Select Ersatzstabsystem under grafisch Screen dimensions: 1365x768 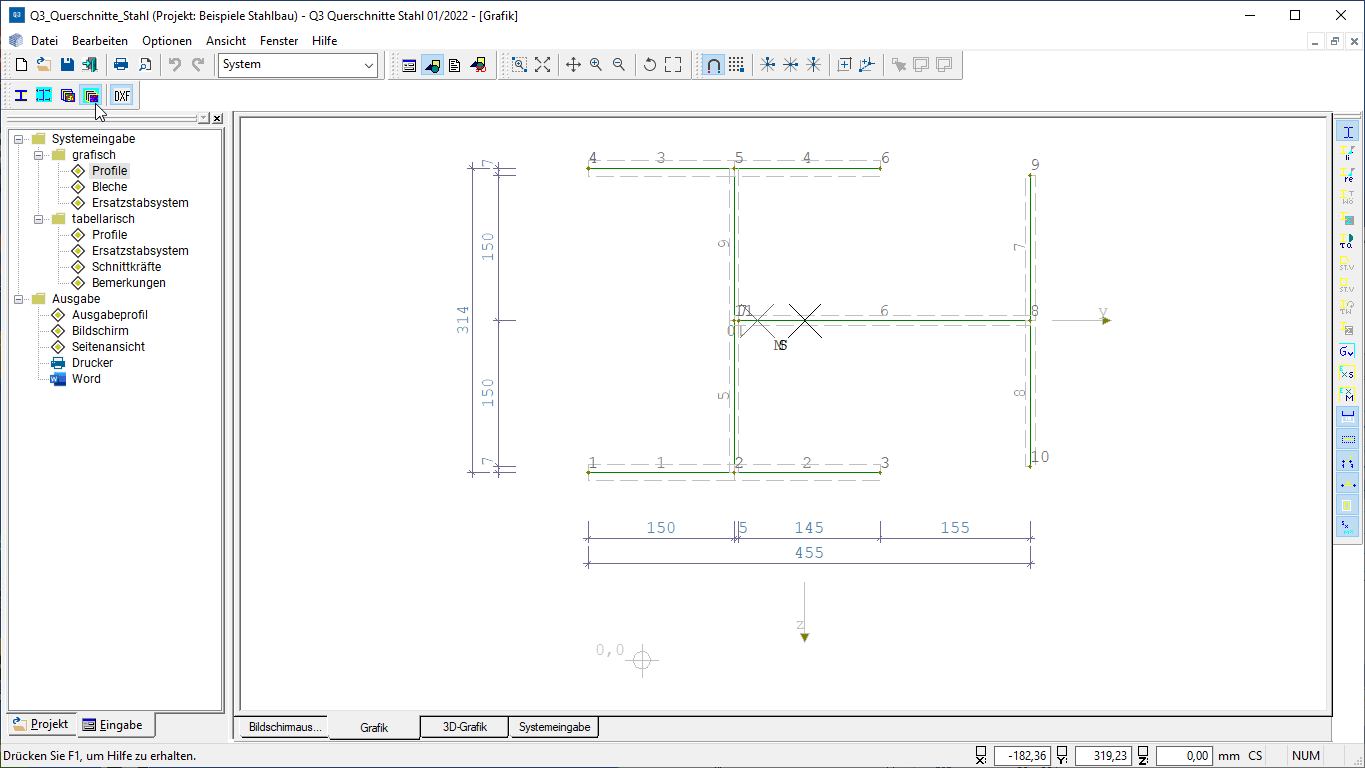[x=140, y=203]
